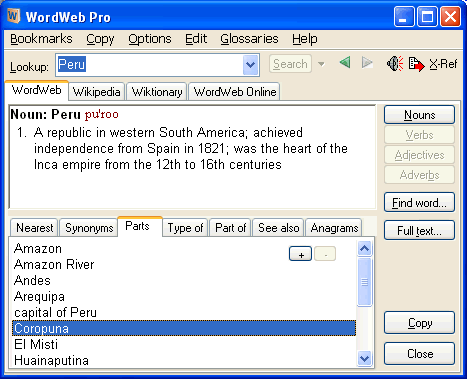Click the list scrollbar down arrow
Screen dimensions: 467x379
(364, 359)
